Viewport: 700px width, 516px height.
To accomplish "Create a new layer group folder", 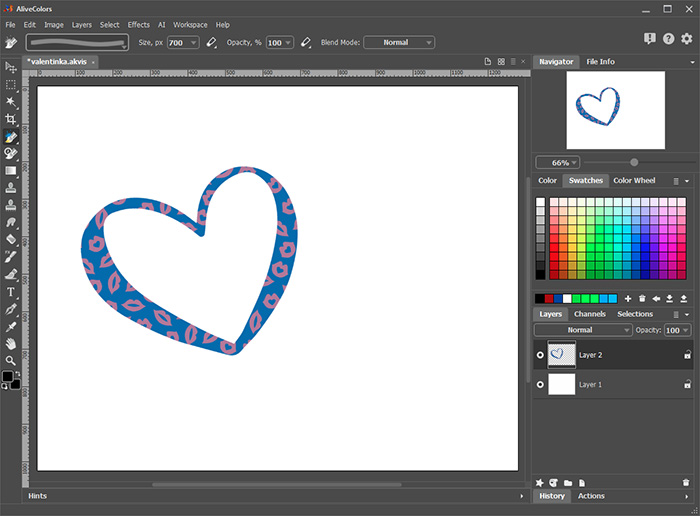I will tap(568, 483).
